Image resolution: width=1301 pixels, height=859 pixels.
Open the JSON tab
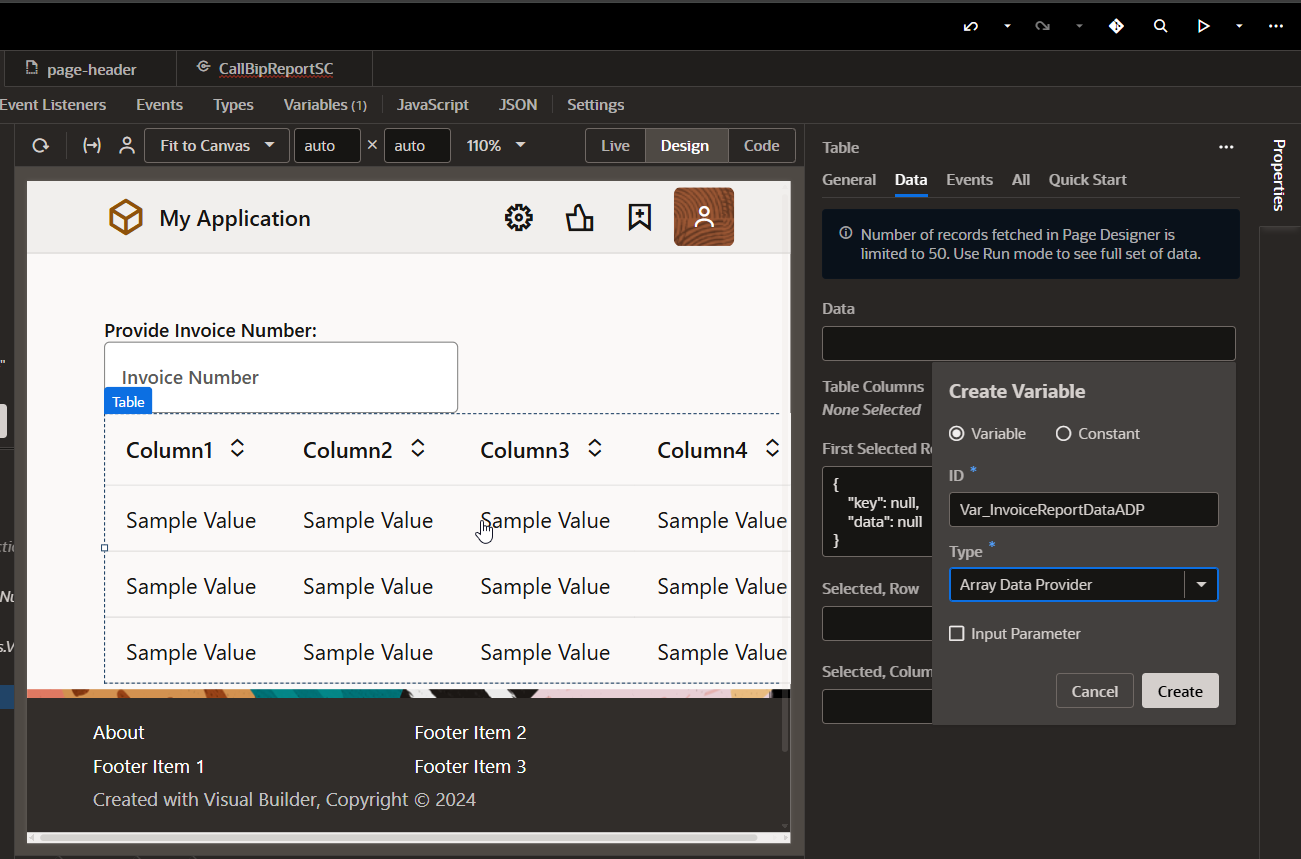click(x=518, y=104)
